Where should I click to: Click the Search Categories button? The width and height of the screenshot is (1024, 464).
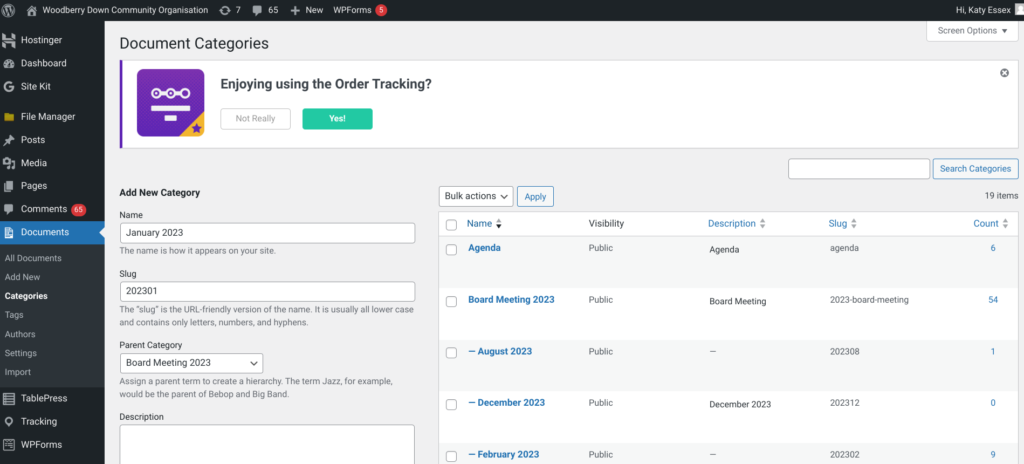975,169
